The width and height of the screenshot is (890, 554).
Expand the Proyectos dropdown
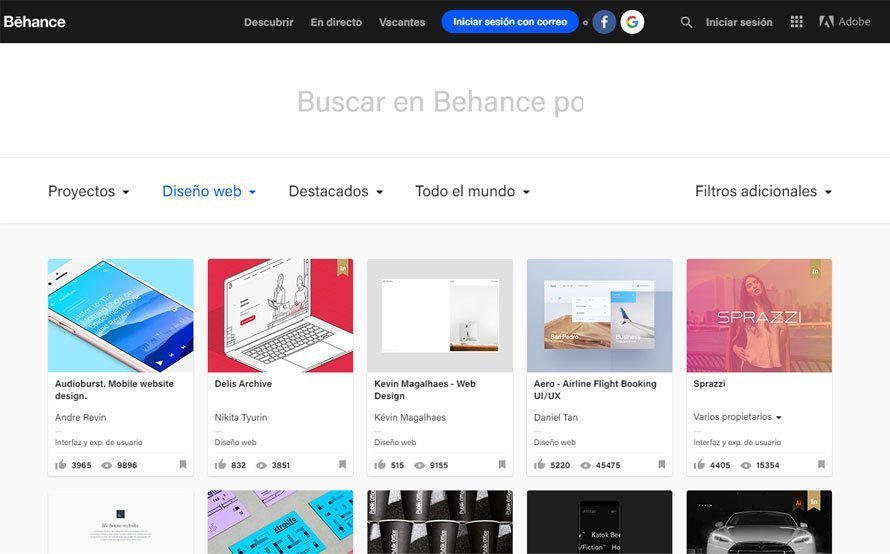pyautogui.click(x=89, y=191)
